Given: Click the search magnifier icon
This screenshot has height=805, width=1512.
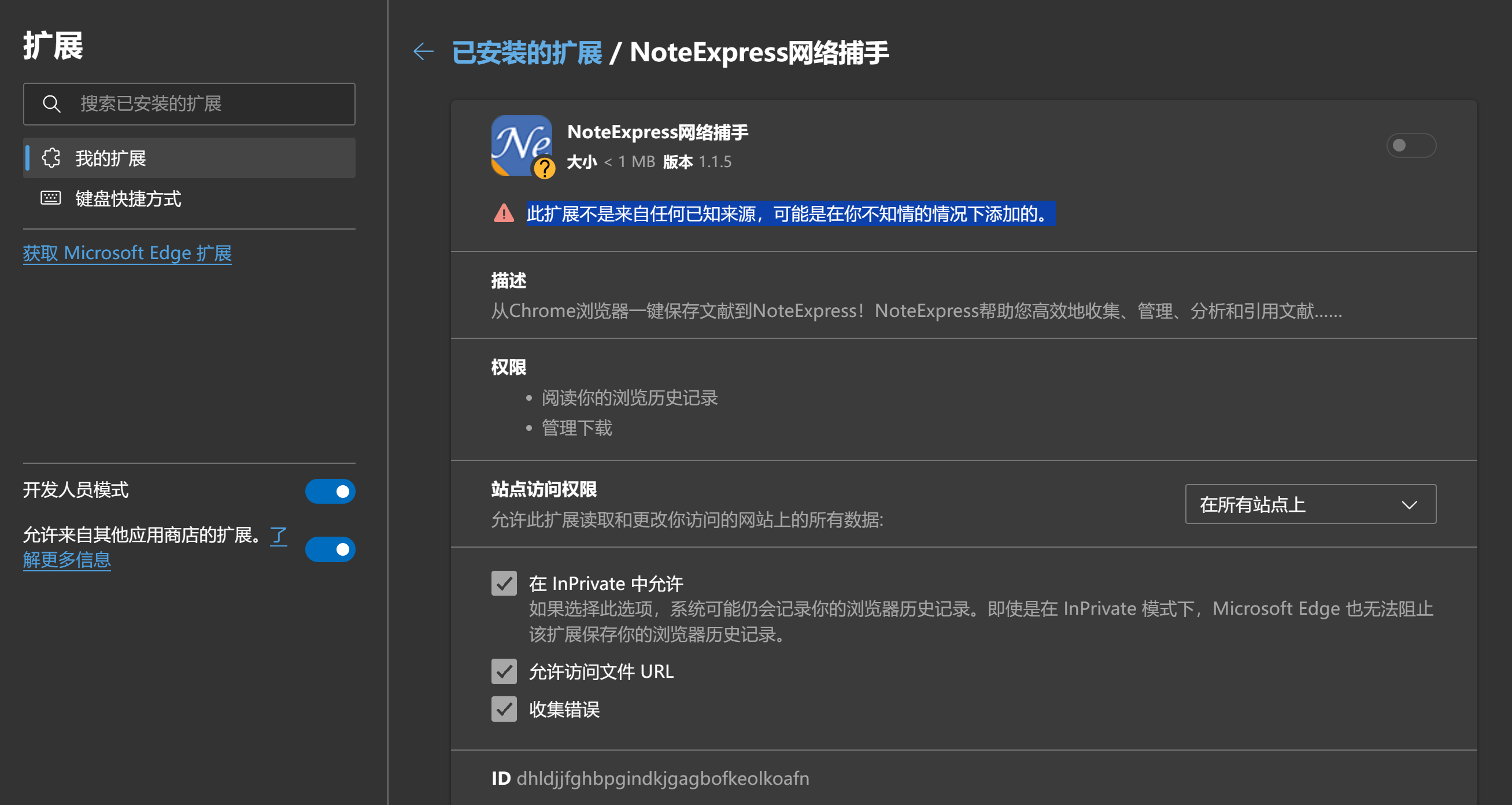Looking at the screenshot, I should (x=51, y=104).
